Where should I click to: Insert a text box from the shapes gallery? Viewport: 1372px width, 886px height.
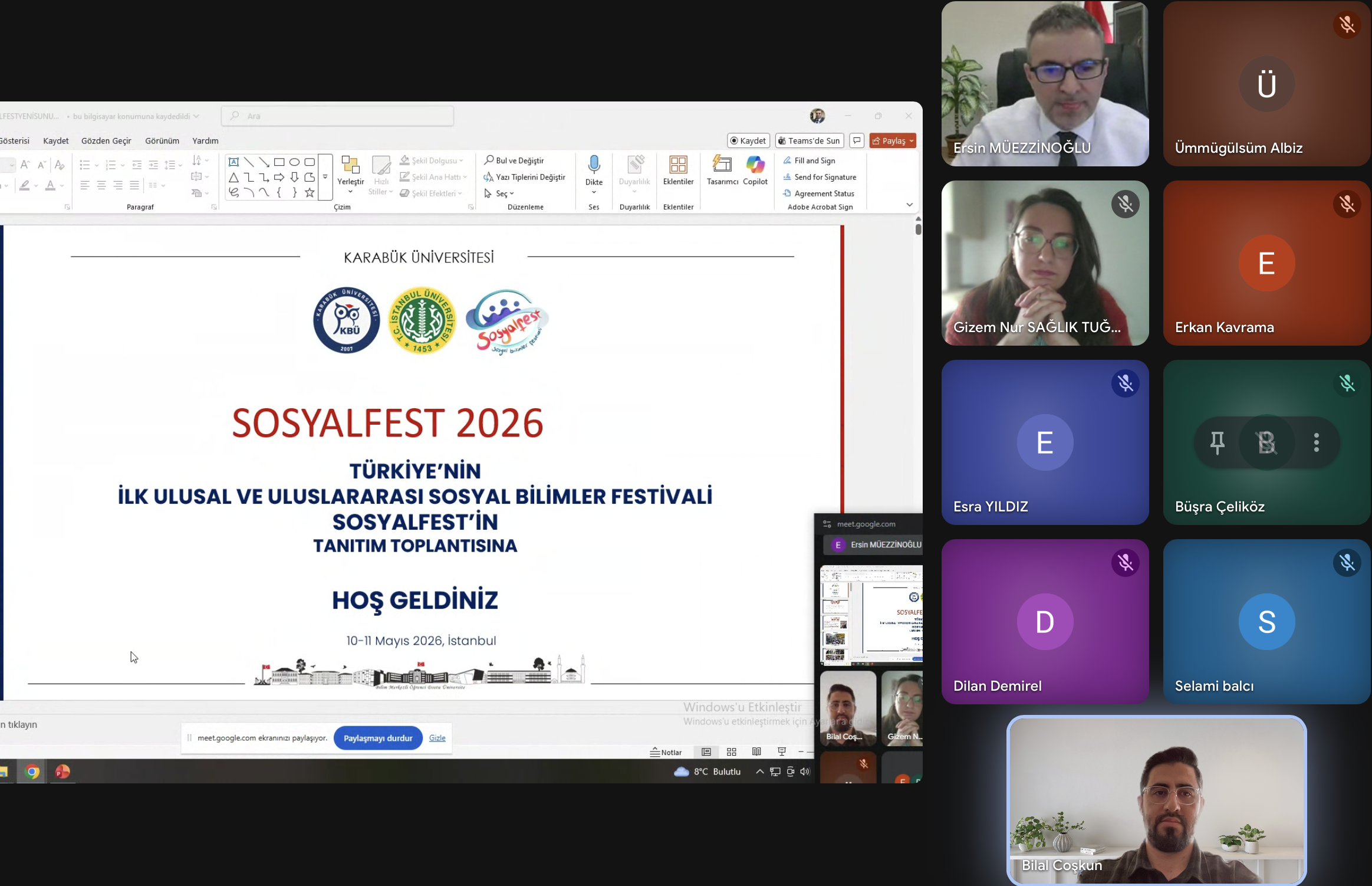[x=233, y=162]
